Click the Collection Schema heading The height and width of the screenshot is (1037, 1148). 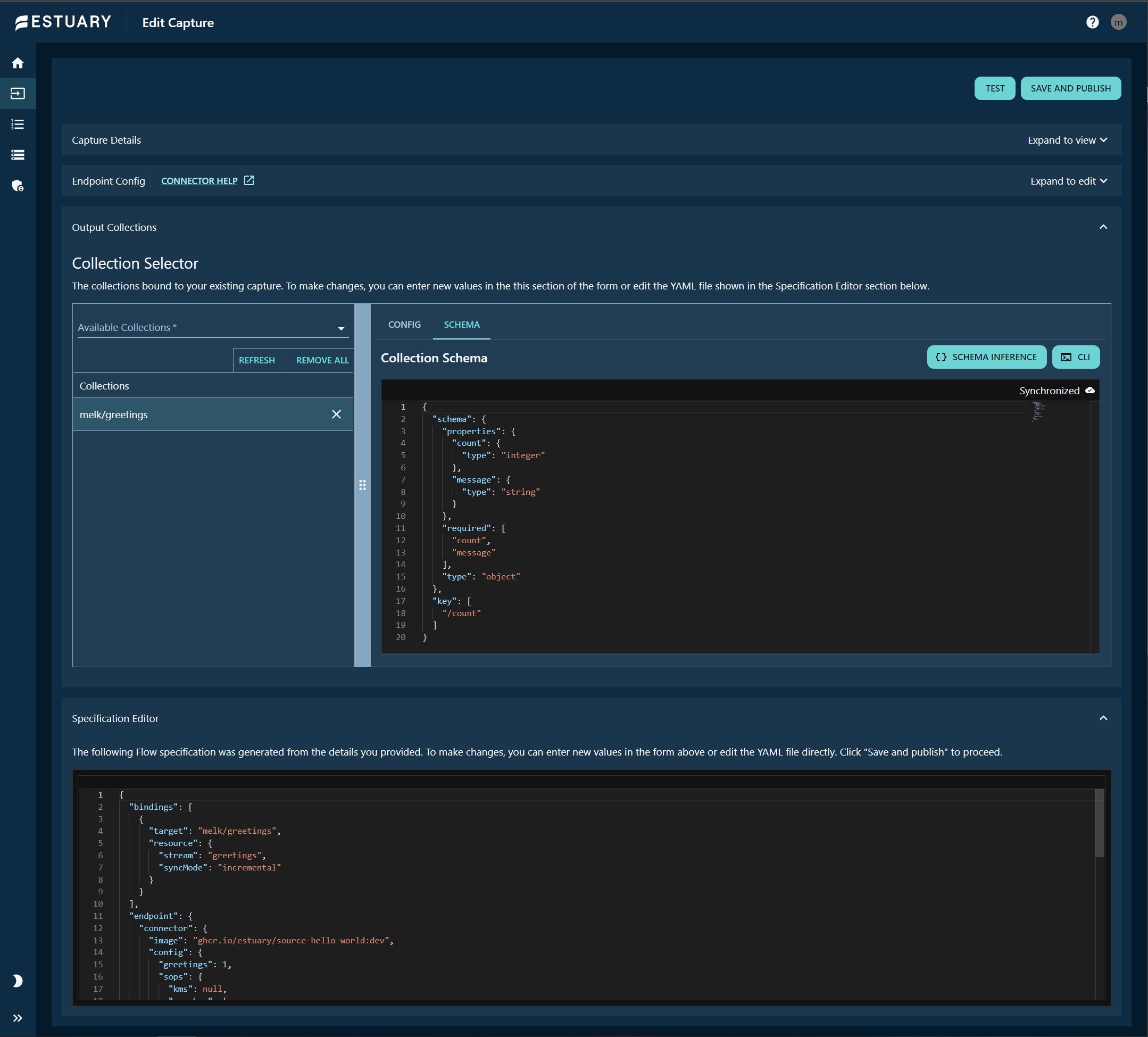point(434,358)
